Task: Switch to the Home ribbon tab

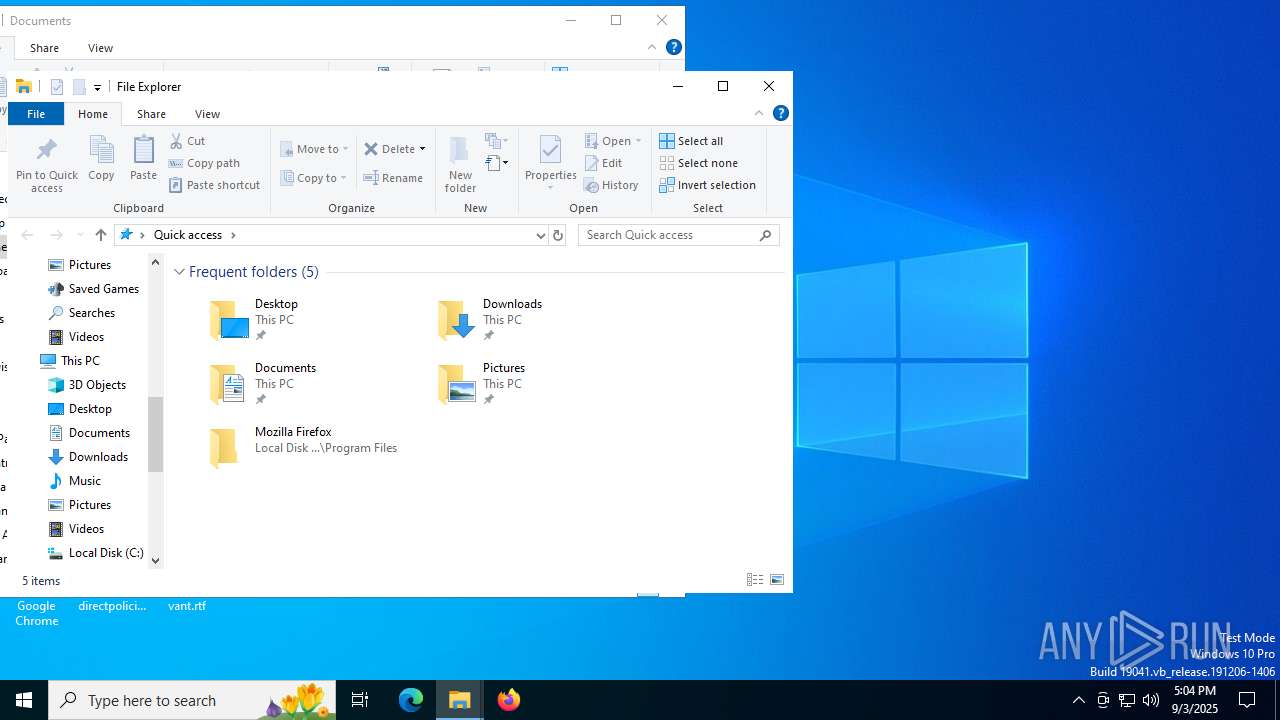Action: coord(93,114)
